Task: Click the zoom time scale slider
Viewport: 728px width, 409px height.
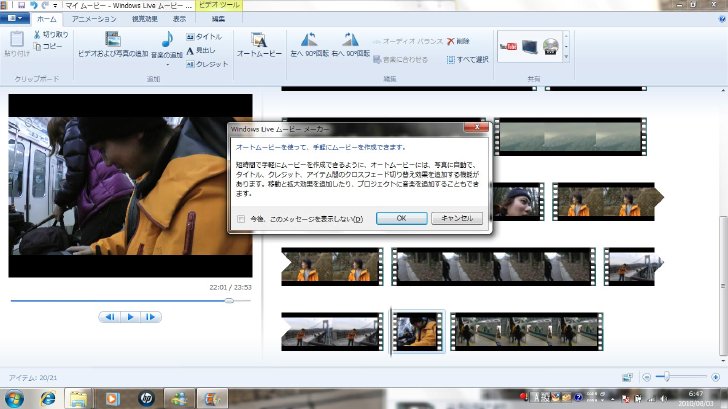Action: [x=667, y=377]
